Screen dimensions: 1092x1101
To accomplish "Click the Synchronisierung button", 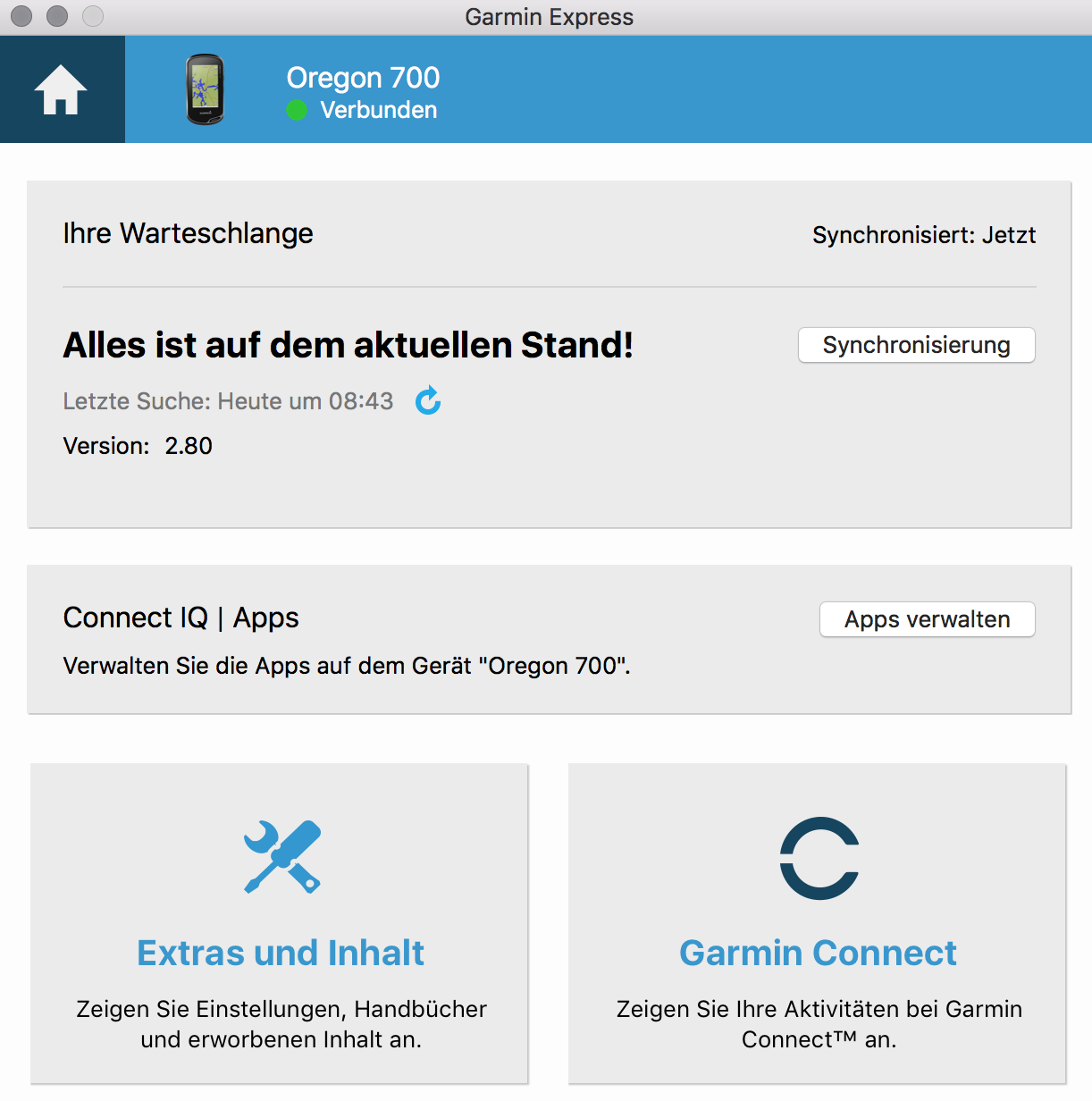I will [x=916, y=345].
